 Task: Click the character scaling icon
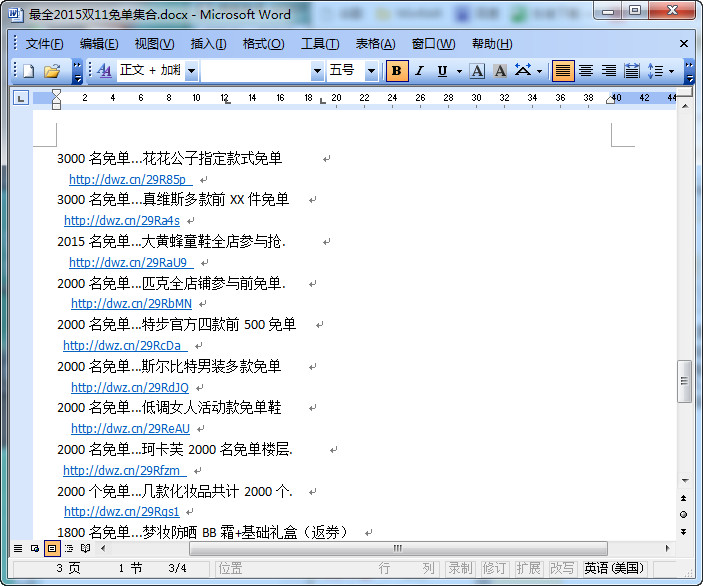tap(523, 70)
